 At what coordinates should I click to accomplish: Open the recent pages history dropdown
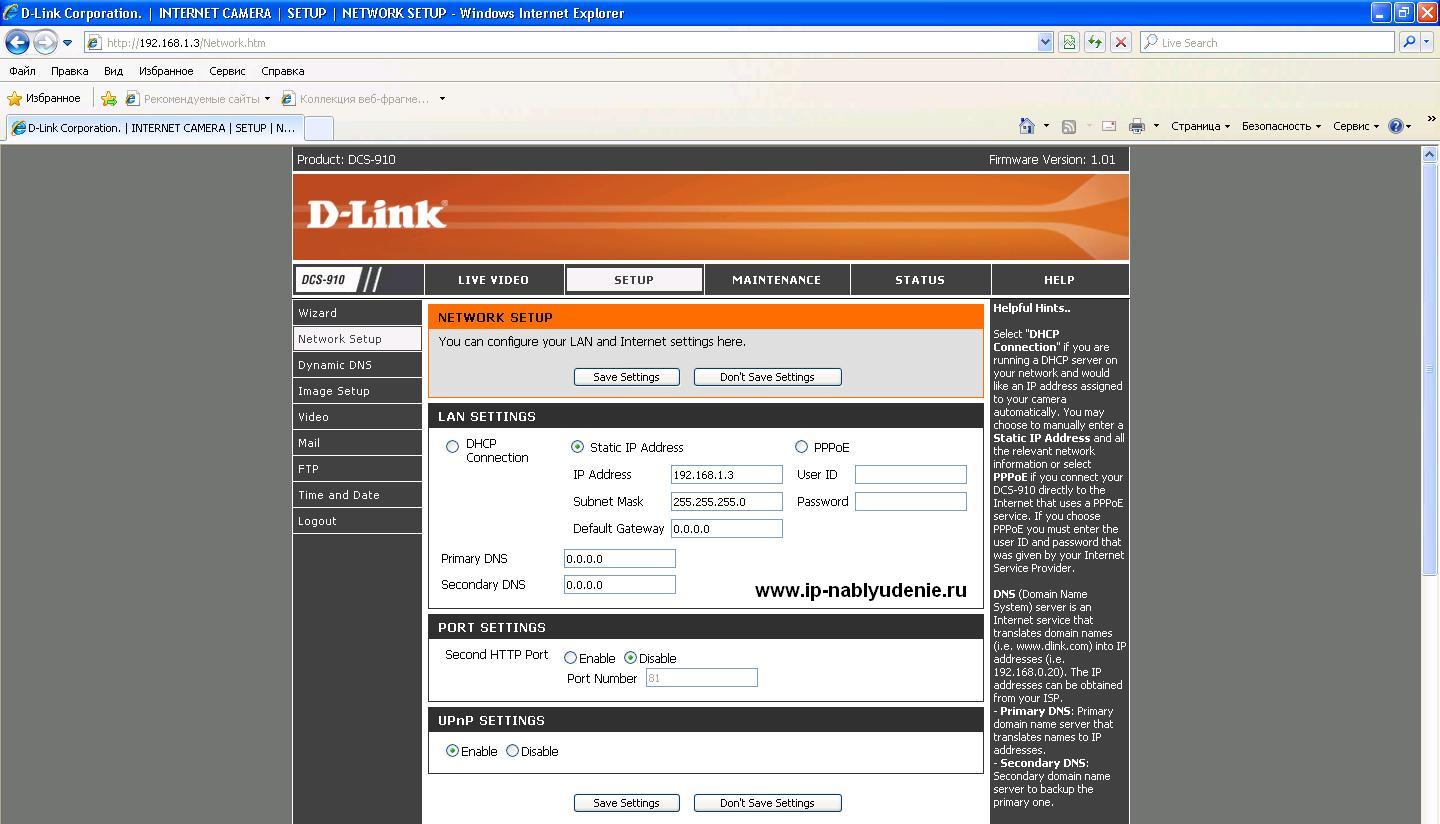click(67, 43)
